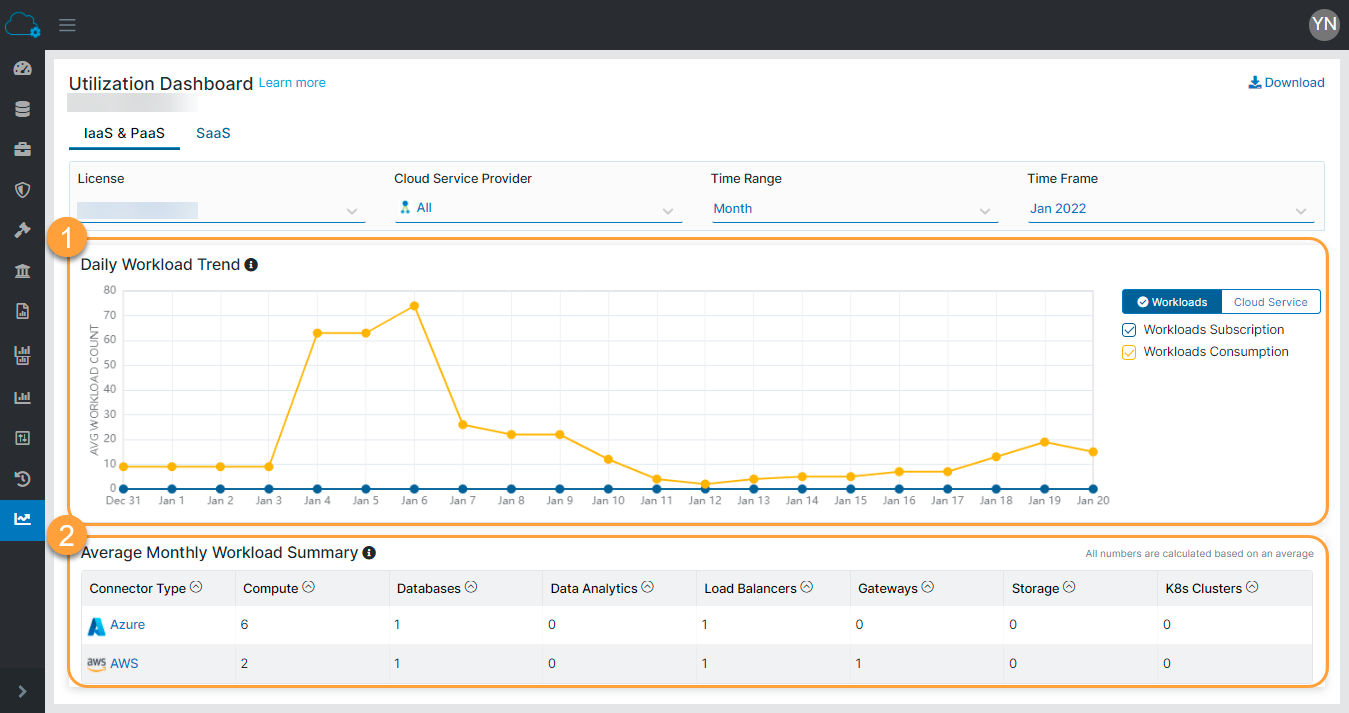Switch to the SaaS tab
The height and width of the screenshot is (713, 1349).
(x=213, y=132)
